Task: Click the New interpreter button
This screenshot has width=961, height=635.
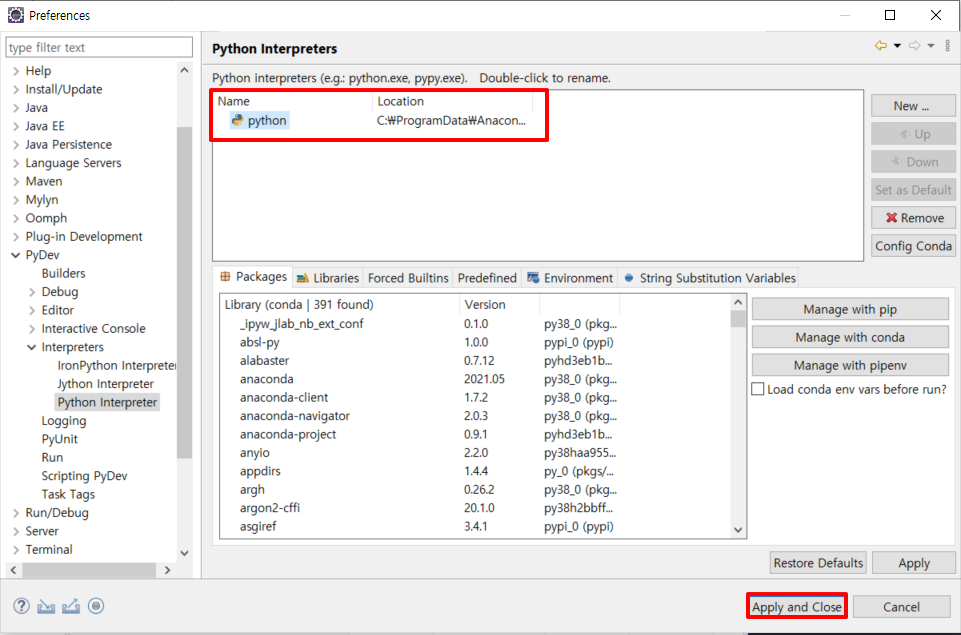Action: point(913,105)
